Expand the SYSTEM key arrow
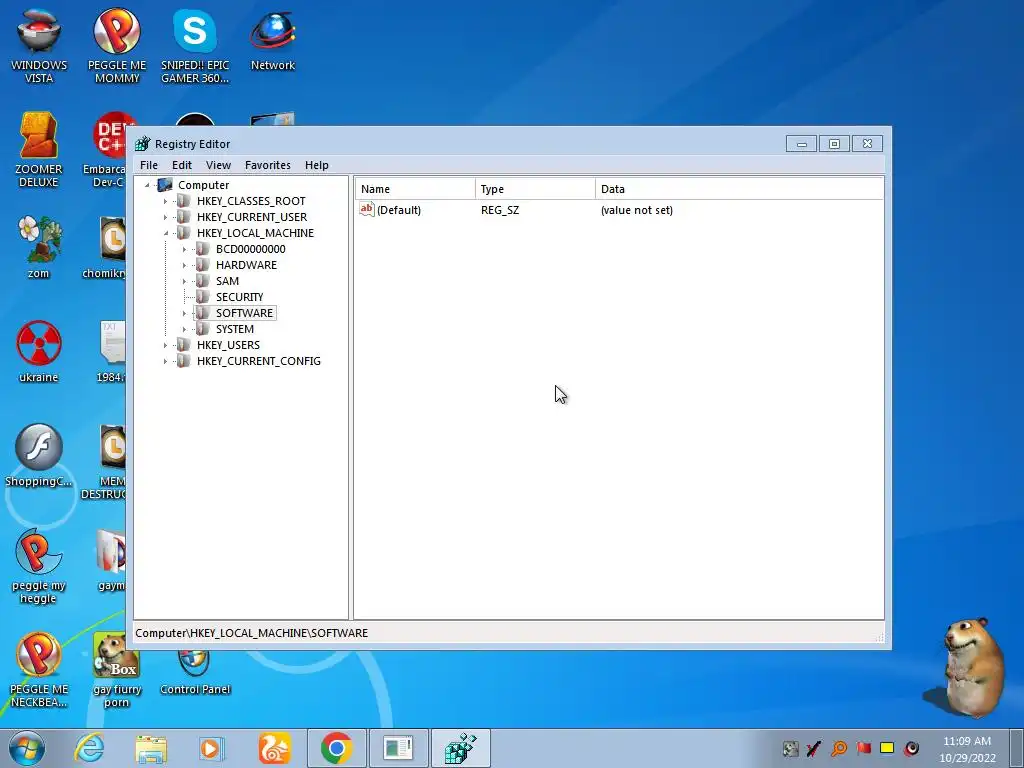Screen dimensions: 1024x768 (184, 329)
